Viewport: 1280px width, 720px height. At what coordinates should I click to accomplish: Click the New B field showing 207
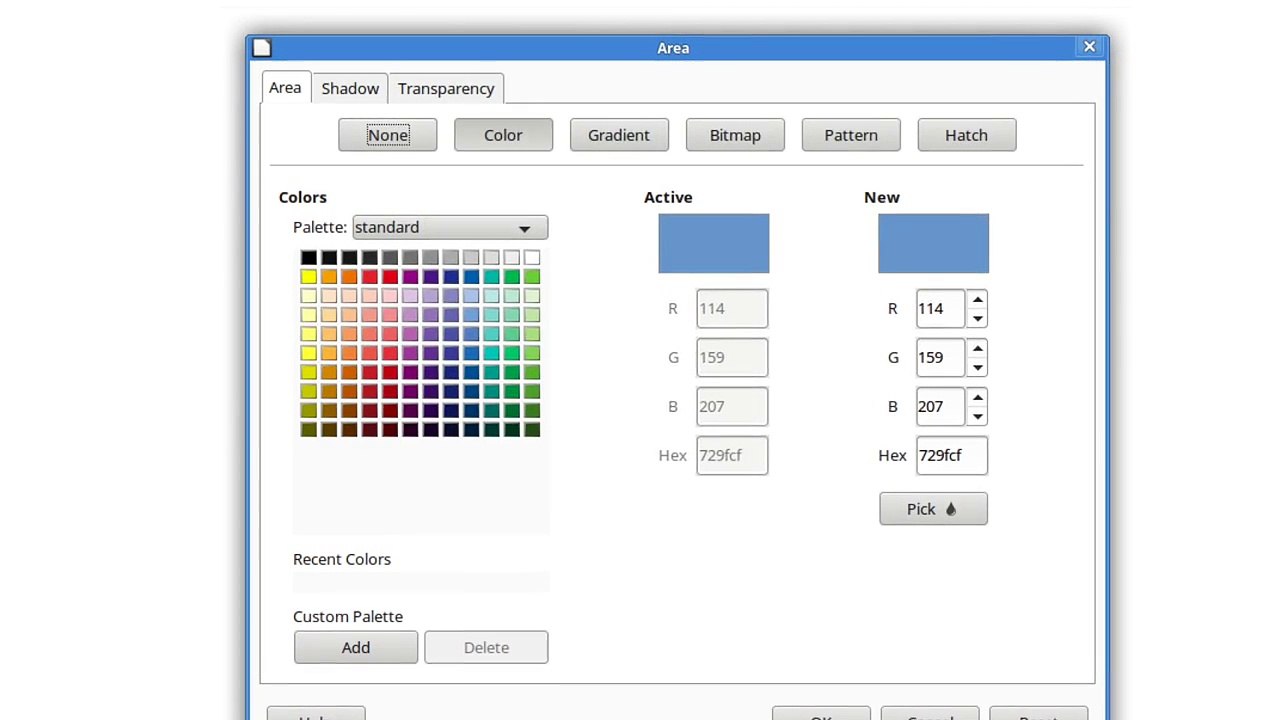(941, 406)
